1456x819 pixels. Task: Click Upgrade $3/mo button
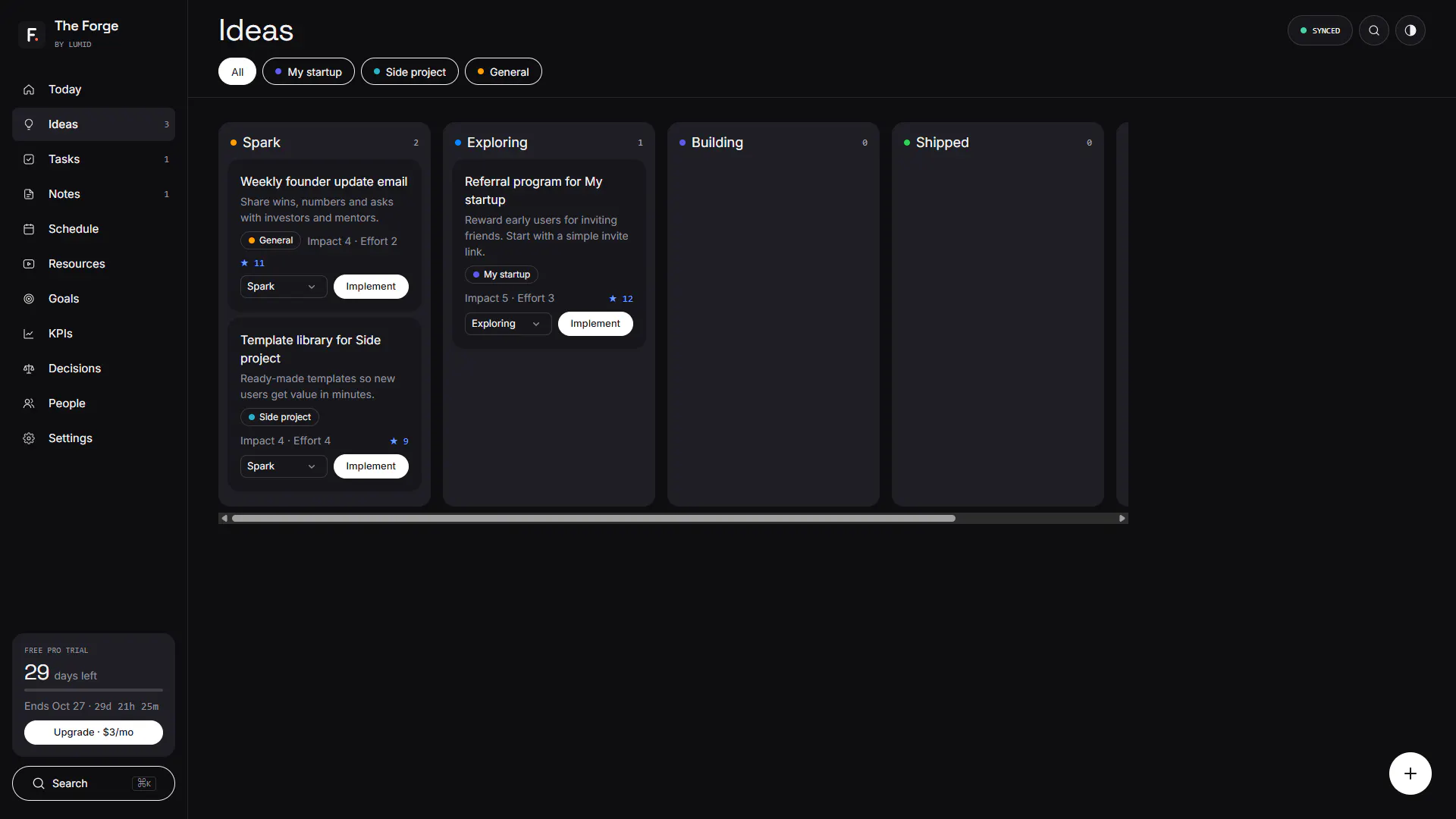[93, 733]
